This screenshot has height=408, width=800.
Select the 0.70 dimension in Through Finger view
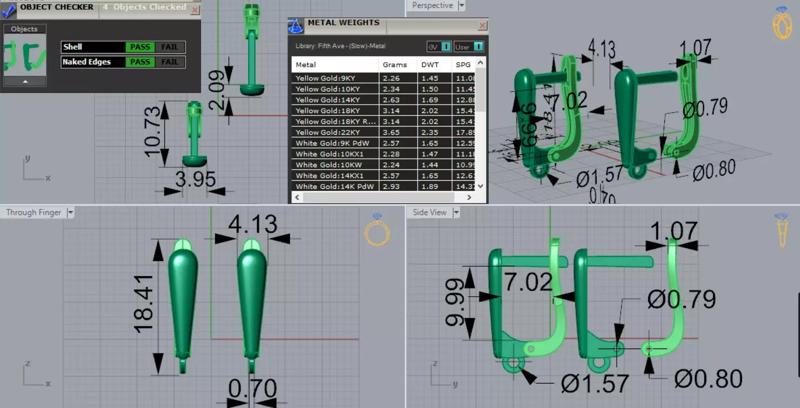(x=253, y=389)
